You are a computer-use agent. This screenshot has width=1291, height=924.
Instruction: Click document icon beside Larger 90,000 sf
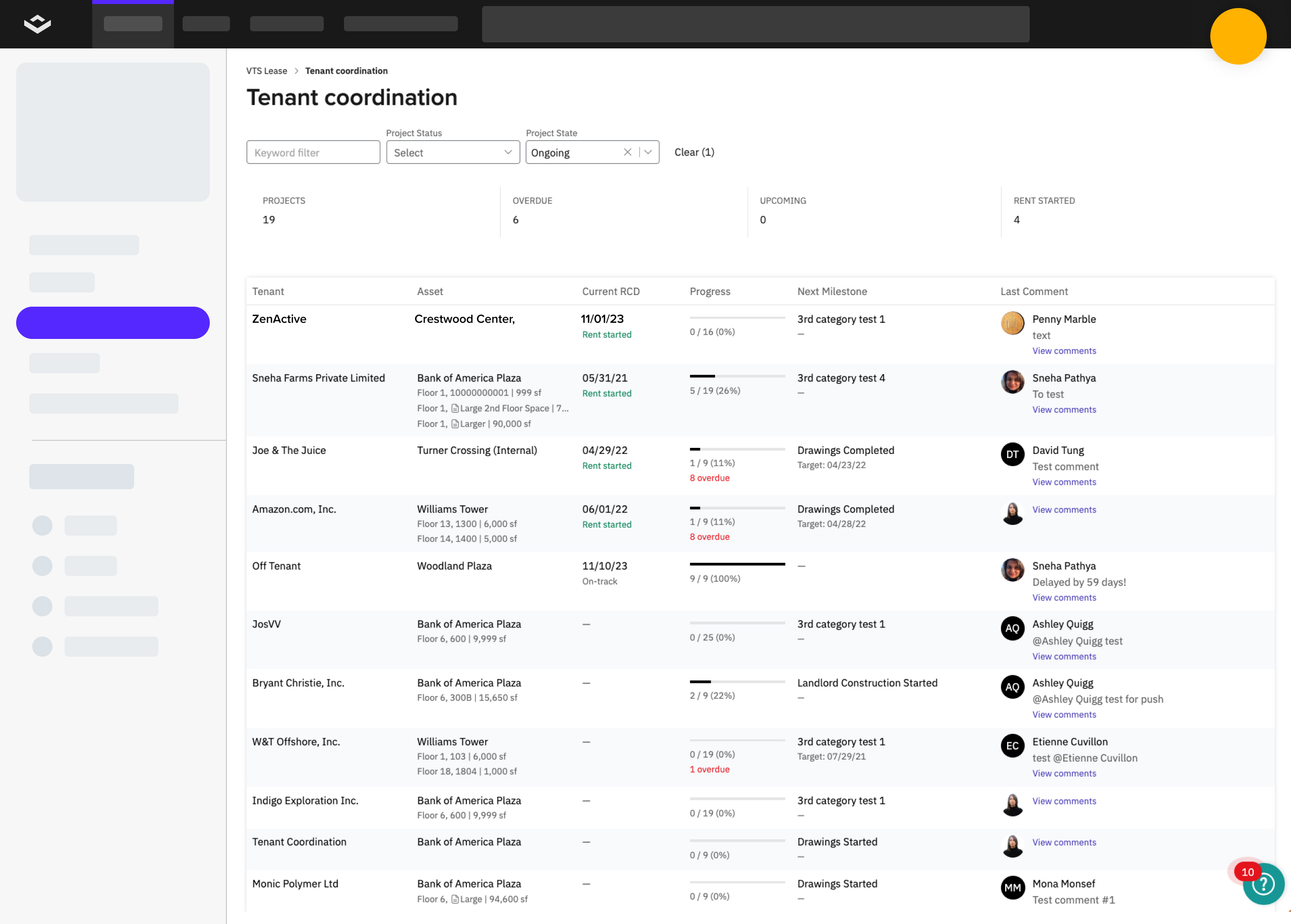point(454,424)
